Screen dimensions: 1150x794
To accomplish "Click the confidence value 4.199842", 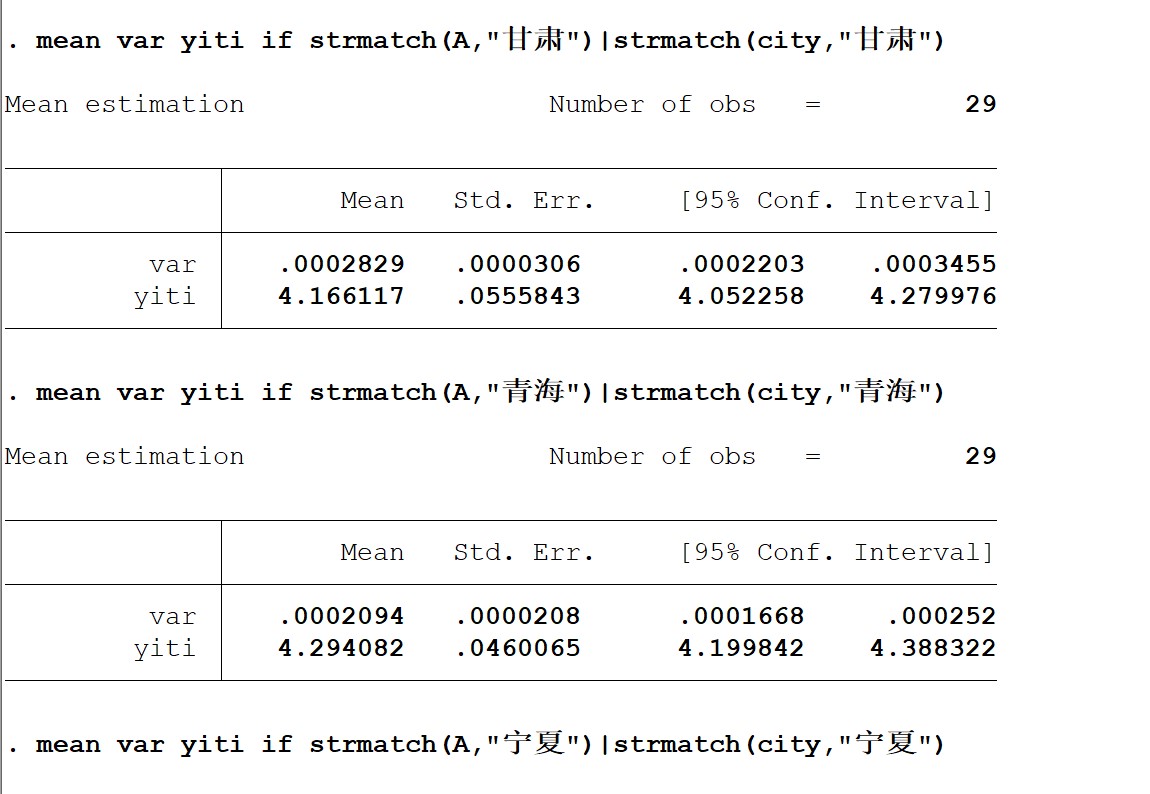I will (x=741, y=649).
